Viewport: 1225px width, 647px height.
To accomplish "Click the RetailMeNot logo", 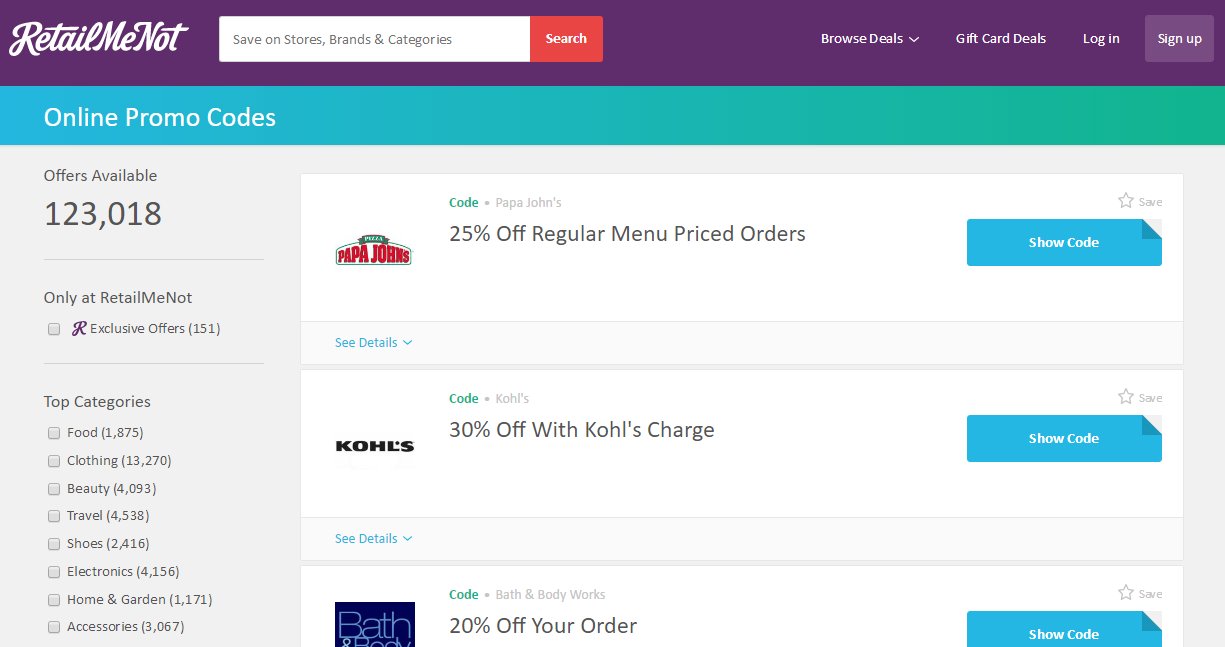I will 98,39.
